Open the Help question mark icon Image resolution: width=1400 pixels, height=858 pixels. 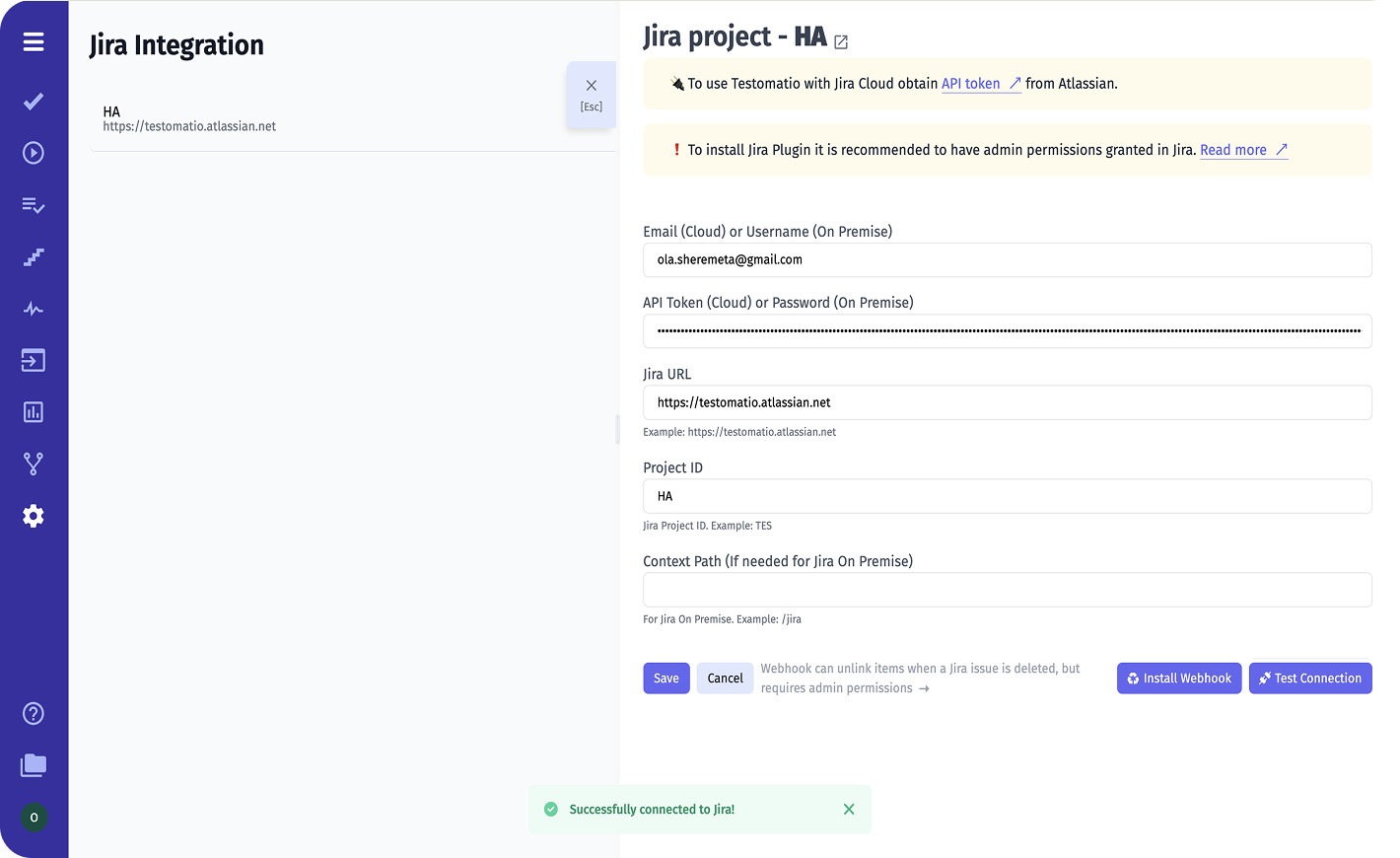[34, 714]
